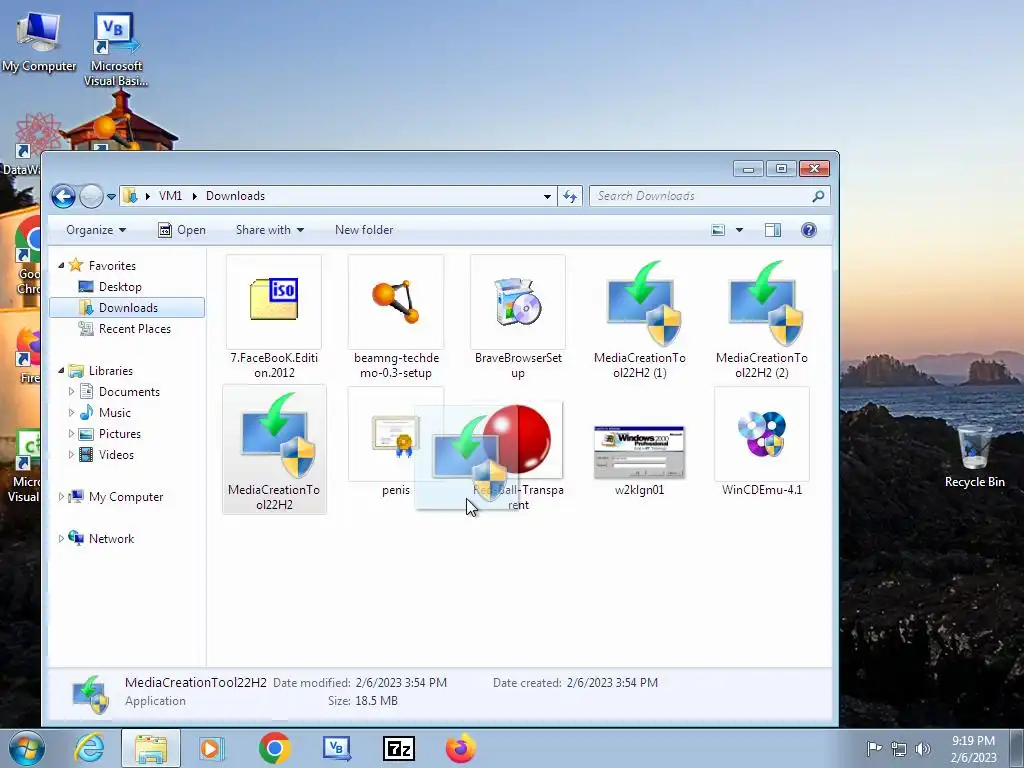
Task: Open the Pictures library
Action: (x=120, y=434)
